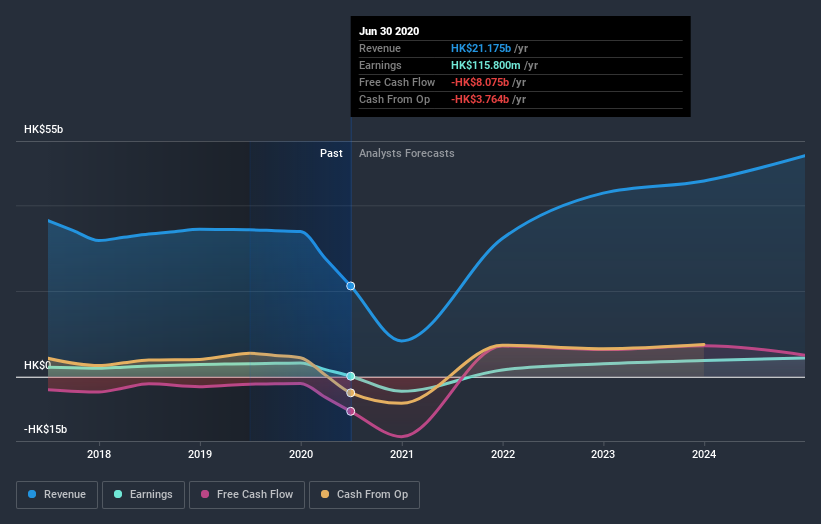
Task: Click the orange Cash From Op data point
Action: (x=351, y=393)
